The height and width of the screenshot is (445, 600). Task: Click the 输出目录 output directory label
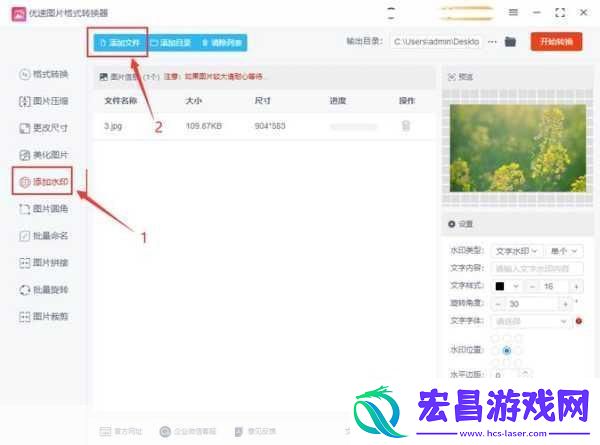pos(364,41)
